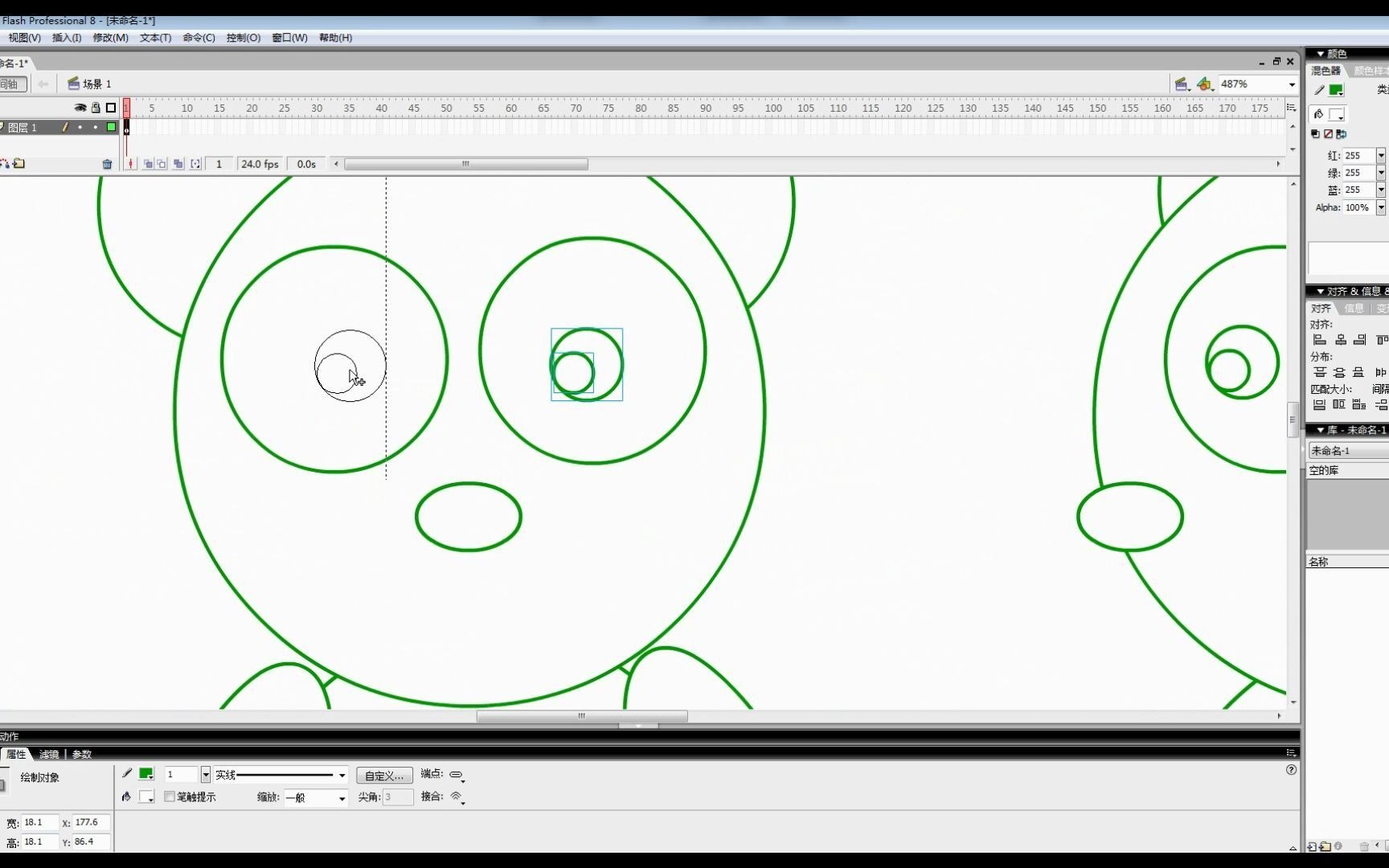Toggle visibility dot of 图层 1

[80, 127]
